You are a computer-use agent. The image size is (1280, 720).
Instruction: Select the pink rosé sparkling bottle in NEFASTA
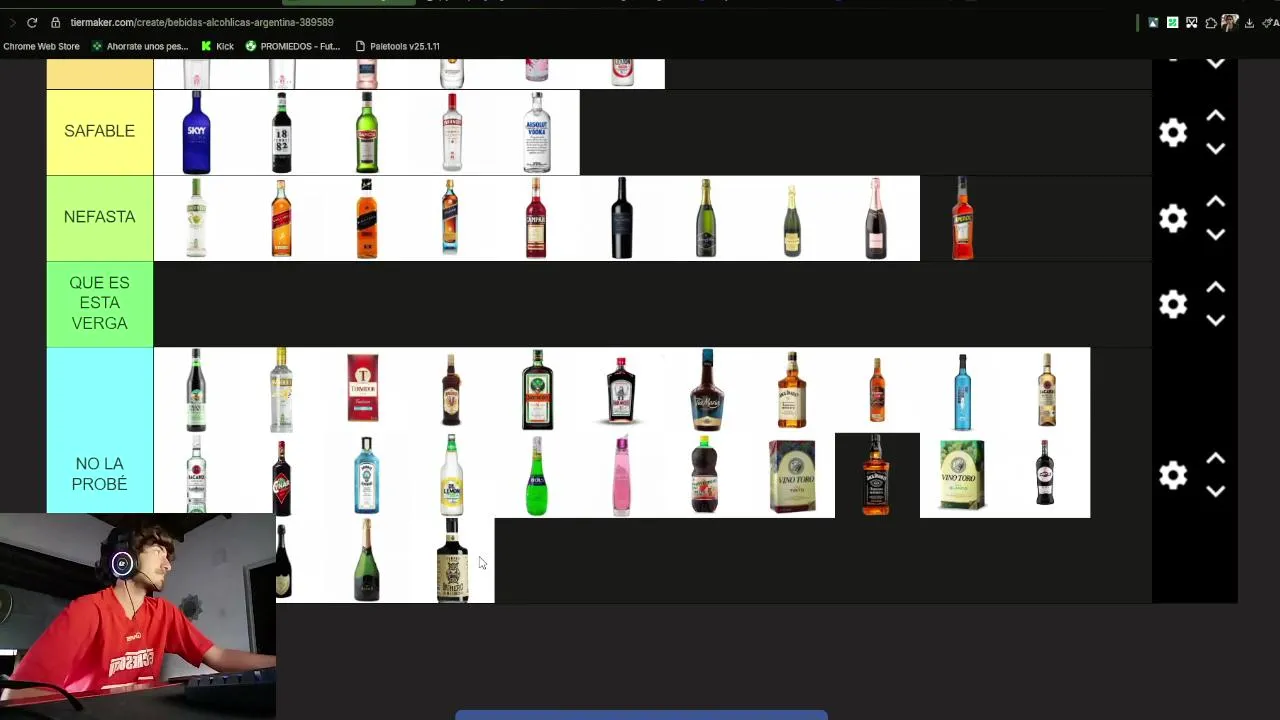point(877,218)
